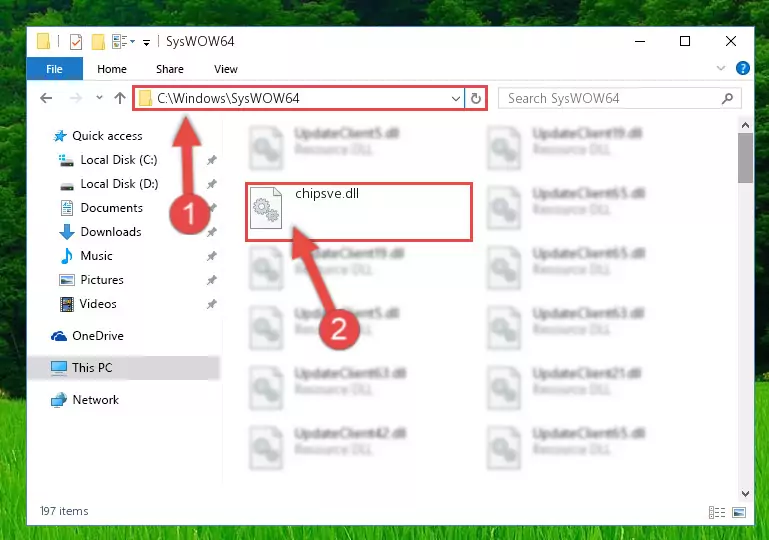Go up one folder level
Screen dimensions: 769x540
click(120, 98)
